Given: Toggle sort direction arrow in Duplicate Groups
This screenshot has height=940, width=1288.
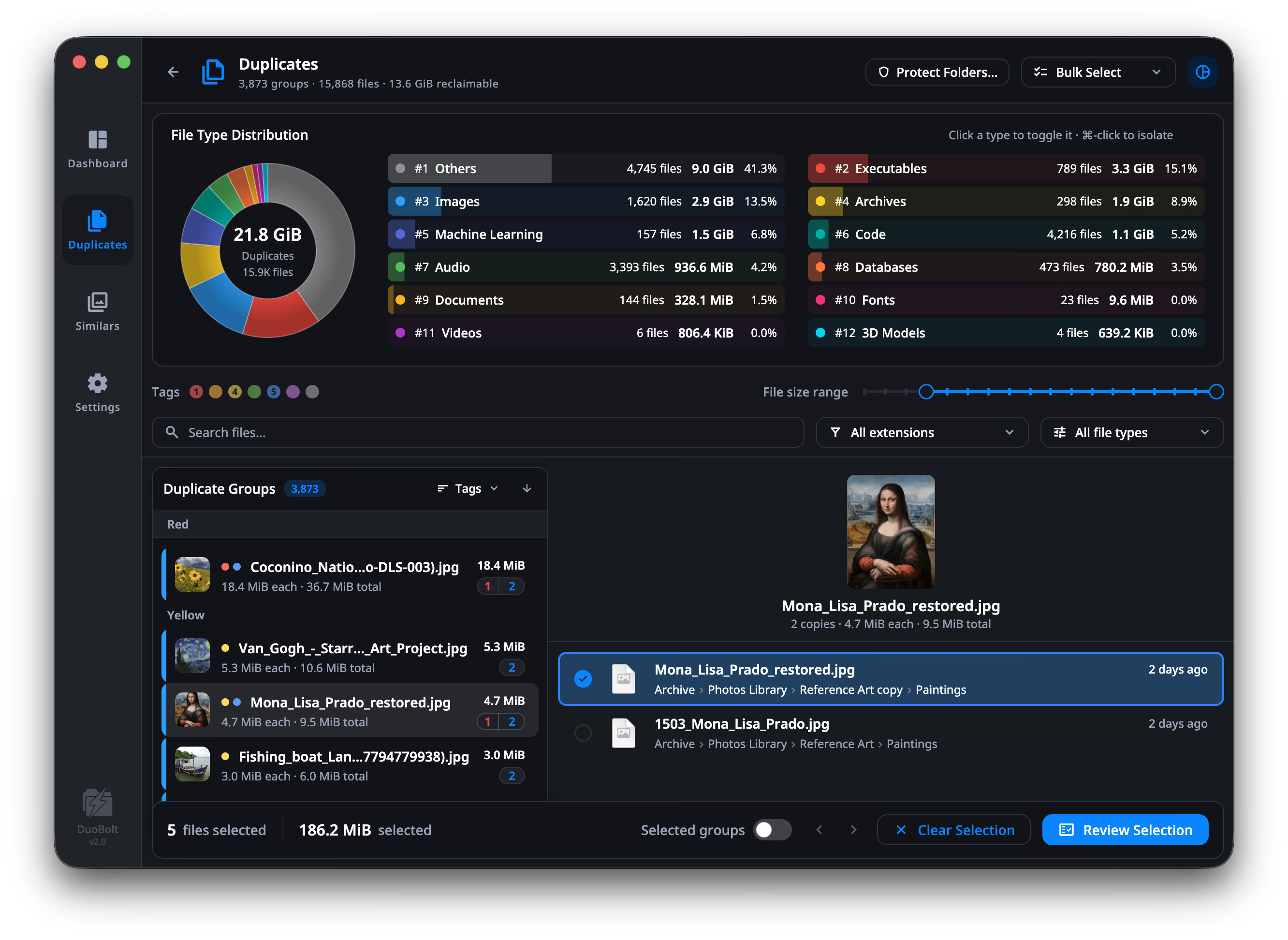Looking at the screenshot, I should click(527, 489).
